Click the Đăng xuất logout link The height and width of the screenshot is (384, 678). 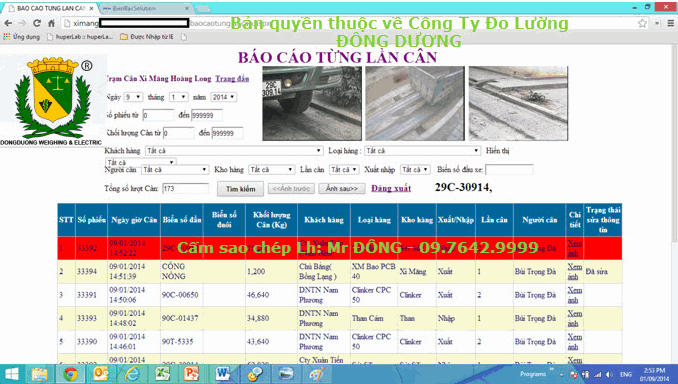click(x=391, y=189)
